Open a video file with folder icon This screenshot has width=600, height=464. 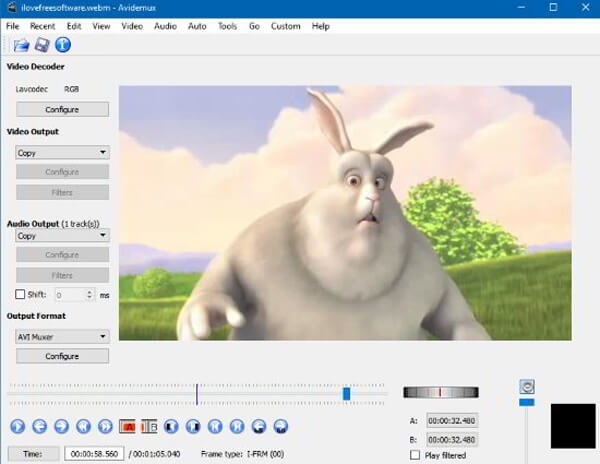click(21, 45)
